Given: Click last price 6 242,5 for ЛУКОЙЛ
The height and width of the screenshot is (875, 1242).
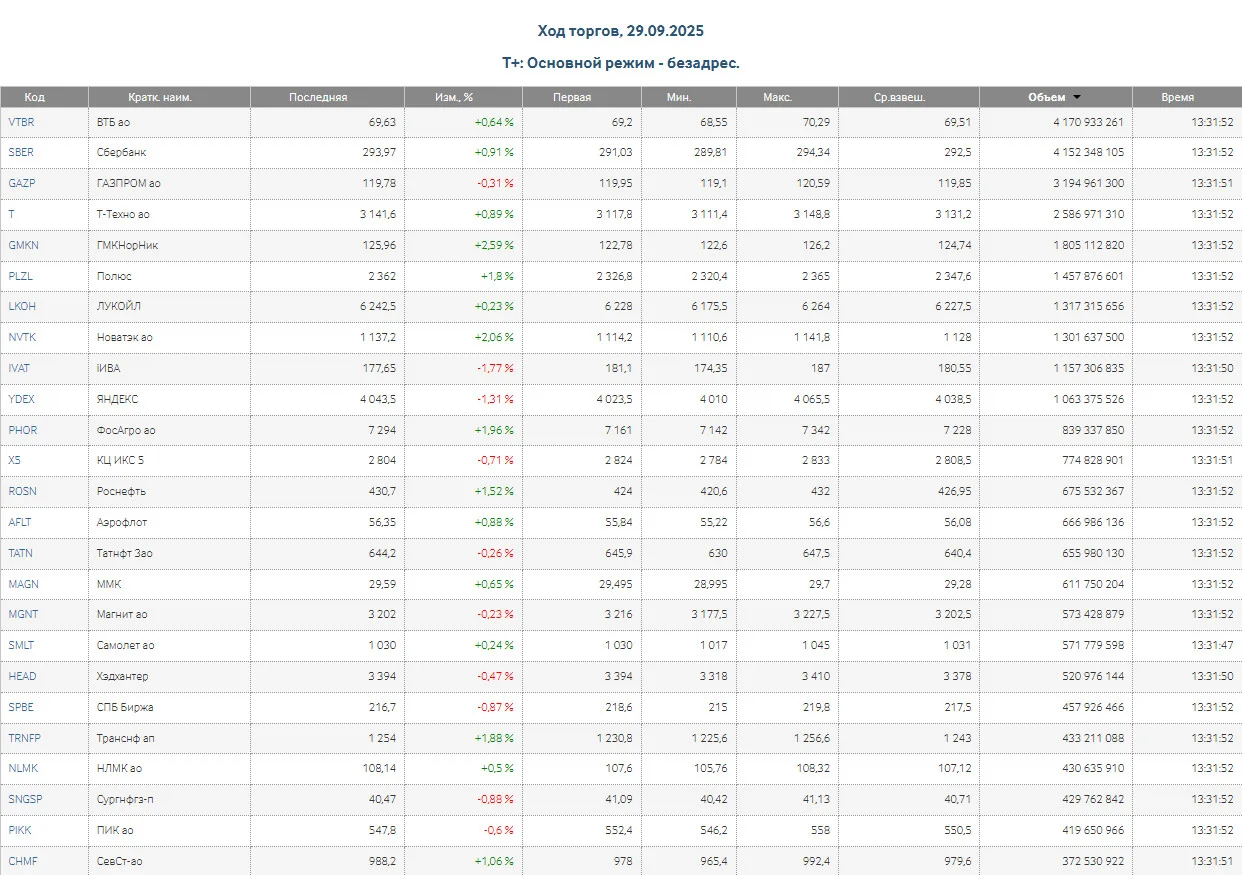Looking at the screenshot, I should [376, 307].
